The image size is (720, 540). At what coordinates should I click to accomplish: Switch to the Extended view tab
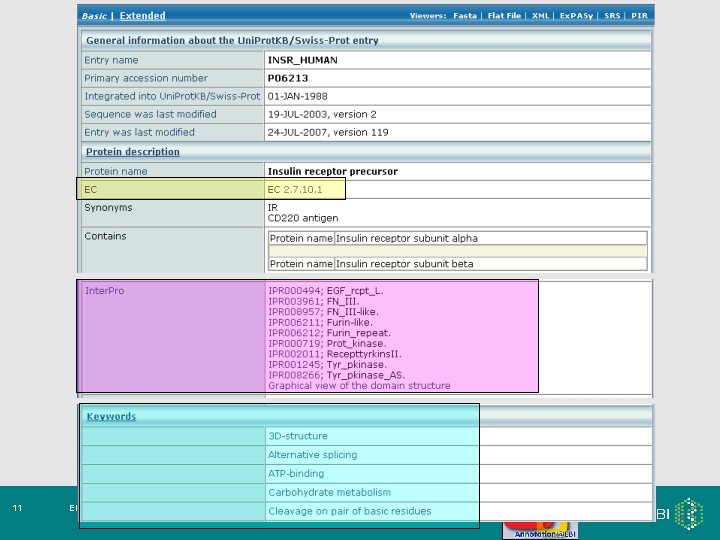pyautogui.click(x=142, y=16)
